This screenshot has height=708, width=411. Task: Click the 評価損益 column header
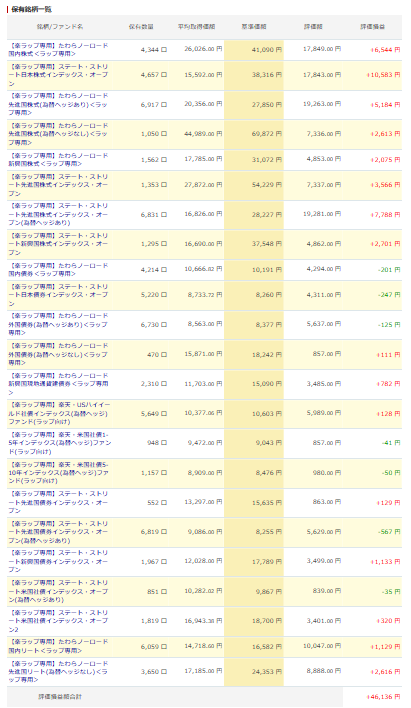(373, 27)
